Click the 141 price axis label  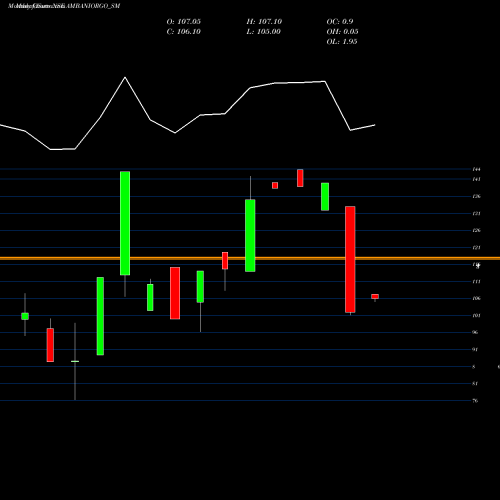(x=476, y=179)
